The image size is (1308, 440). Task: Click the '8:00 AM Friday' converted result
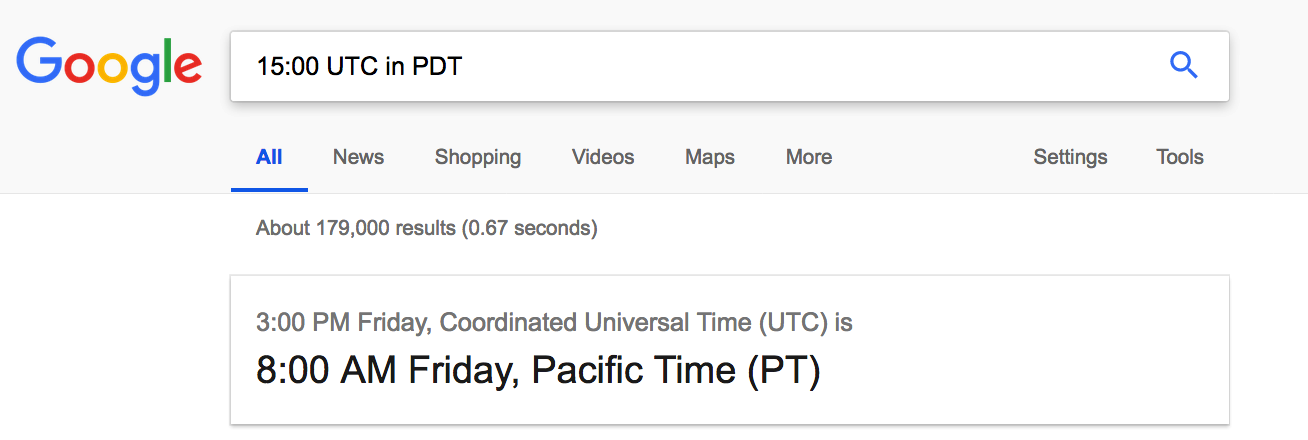(x=387, y=371)
